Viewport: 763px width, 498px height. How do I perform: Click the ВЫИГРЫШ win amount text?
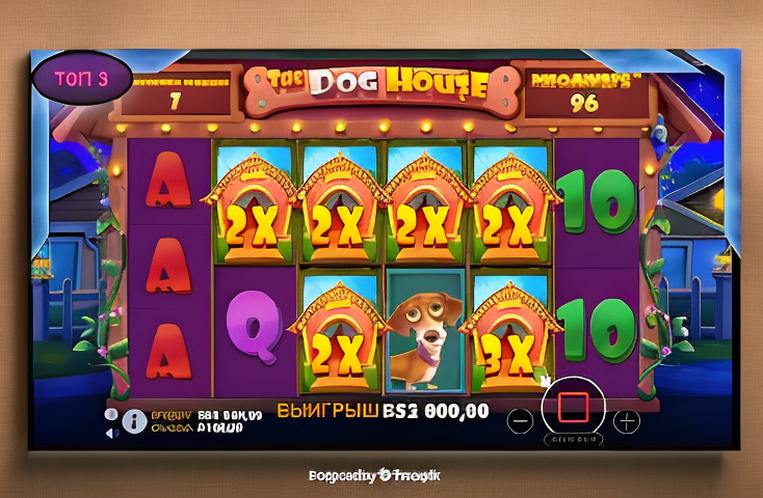pyautogui.click(x=383, y=411)
